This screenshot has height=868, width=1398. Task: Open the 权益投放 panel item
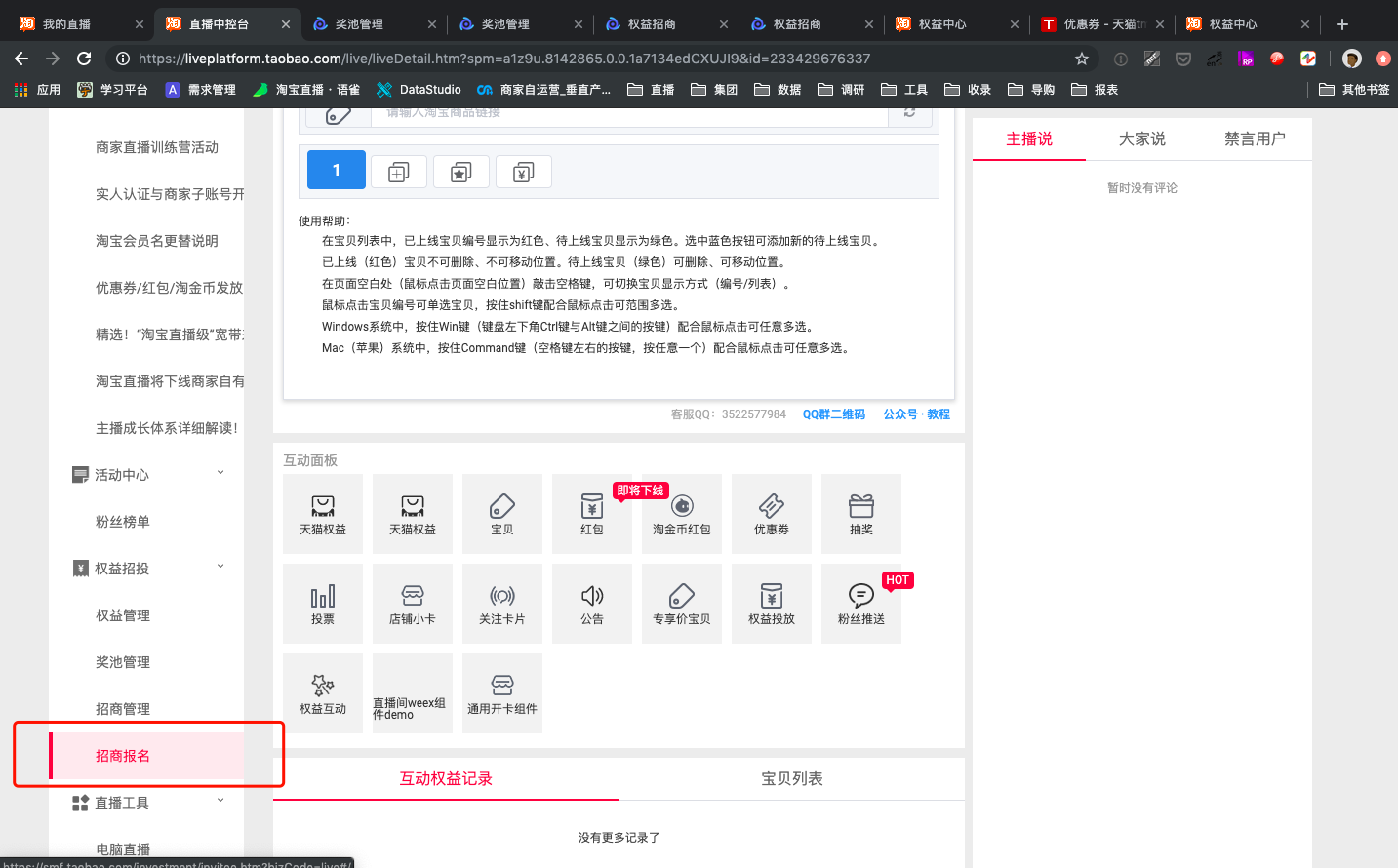pyautogui.click(x=772, y=604)
